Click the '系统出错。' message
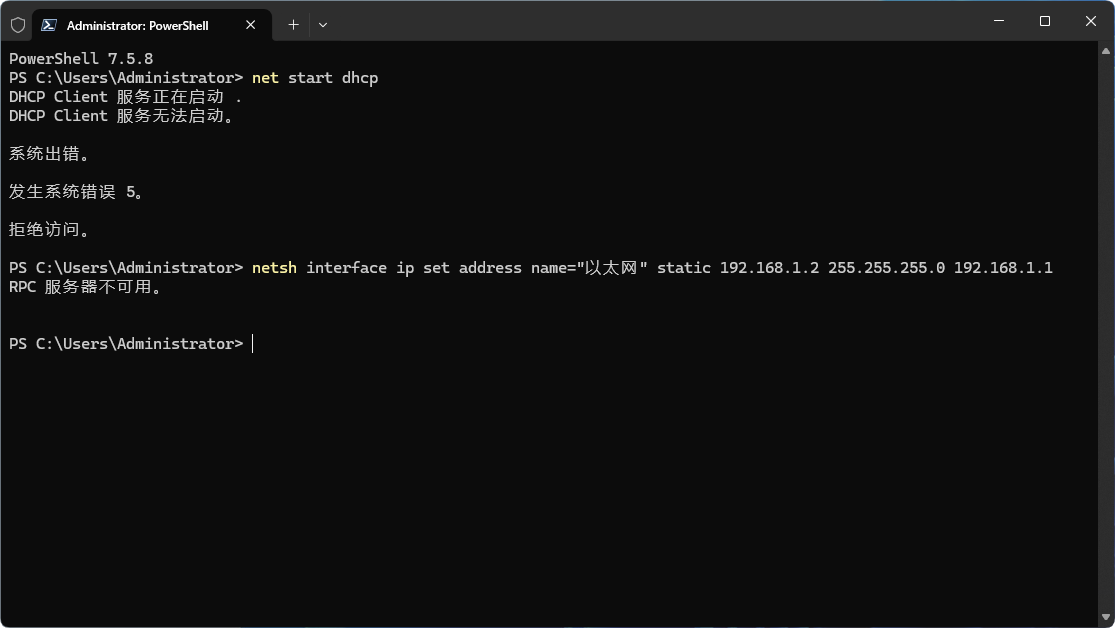This screenshot has width=1115, height=628. [49, 154]
